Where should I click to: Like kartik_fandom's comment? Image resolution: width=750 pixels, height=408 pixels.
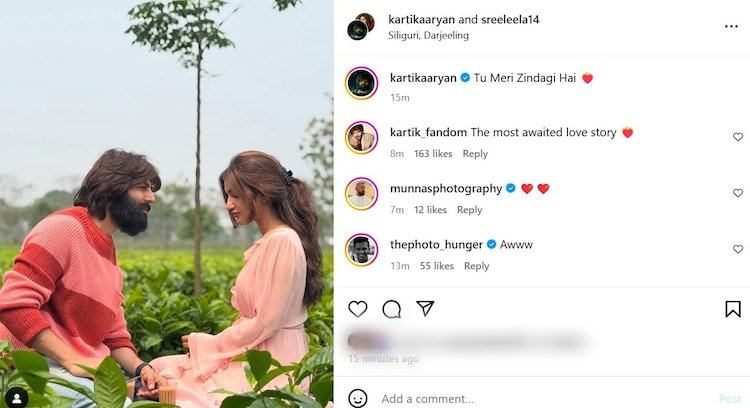tap(738, 137)
